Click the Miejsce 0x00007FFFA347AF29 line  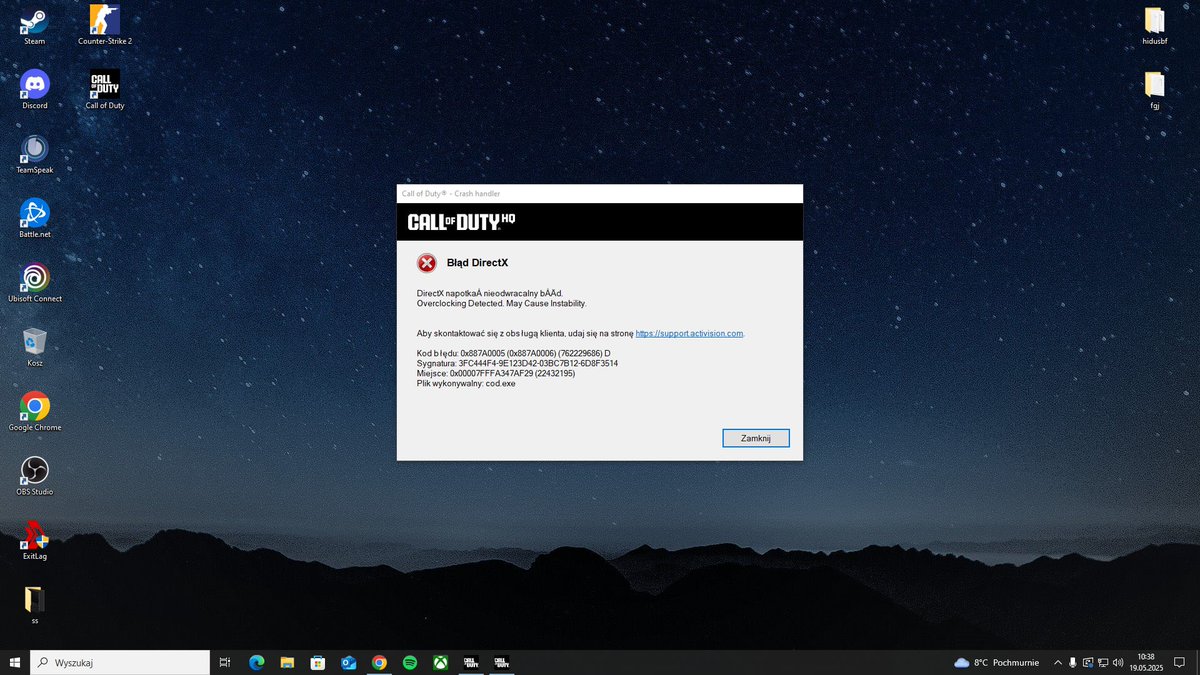coord(495,373)
